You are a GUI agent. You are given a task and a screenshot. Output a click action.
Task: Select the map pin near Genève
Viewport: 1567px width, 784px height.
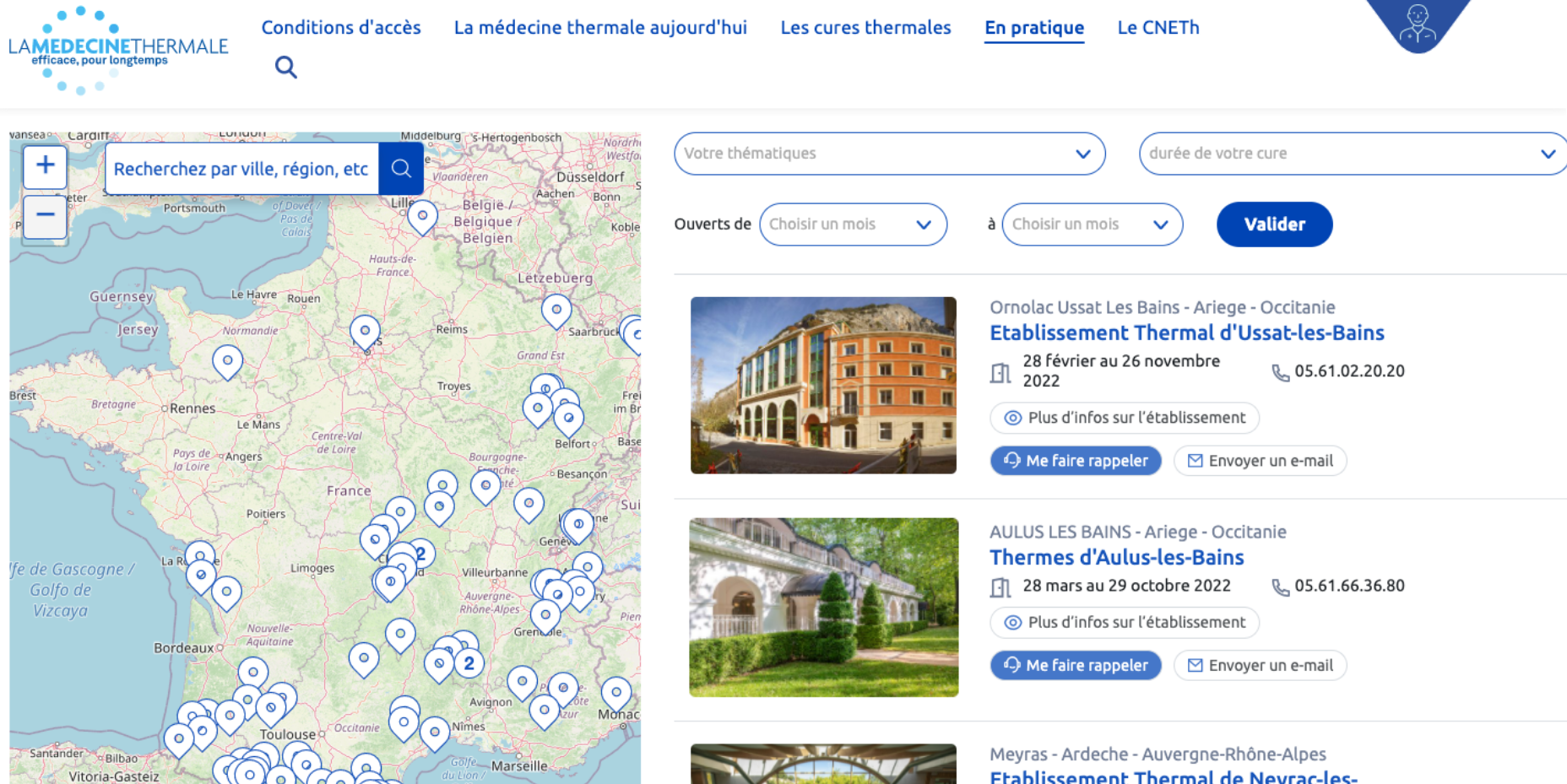[578, 527]
